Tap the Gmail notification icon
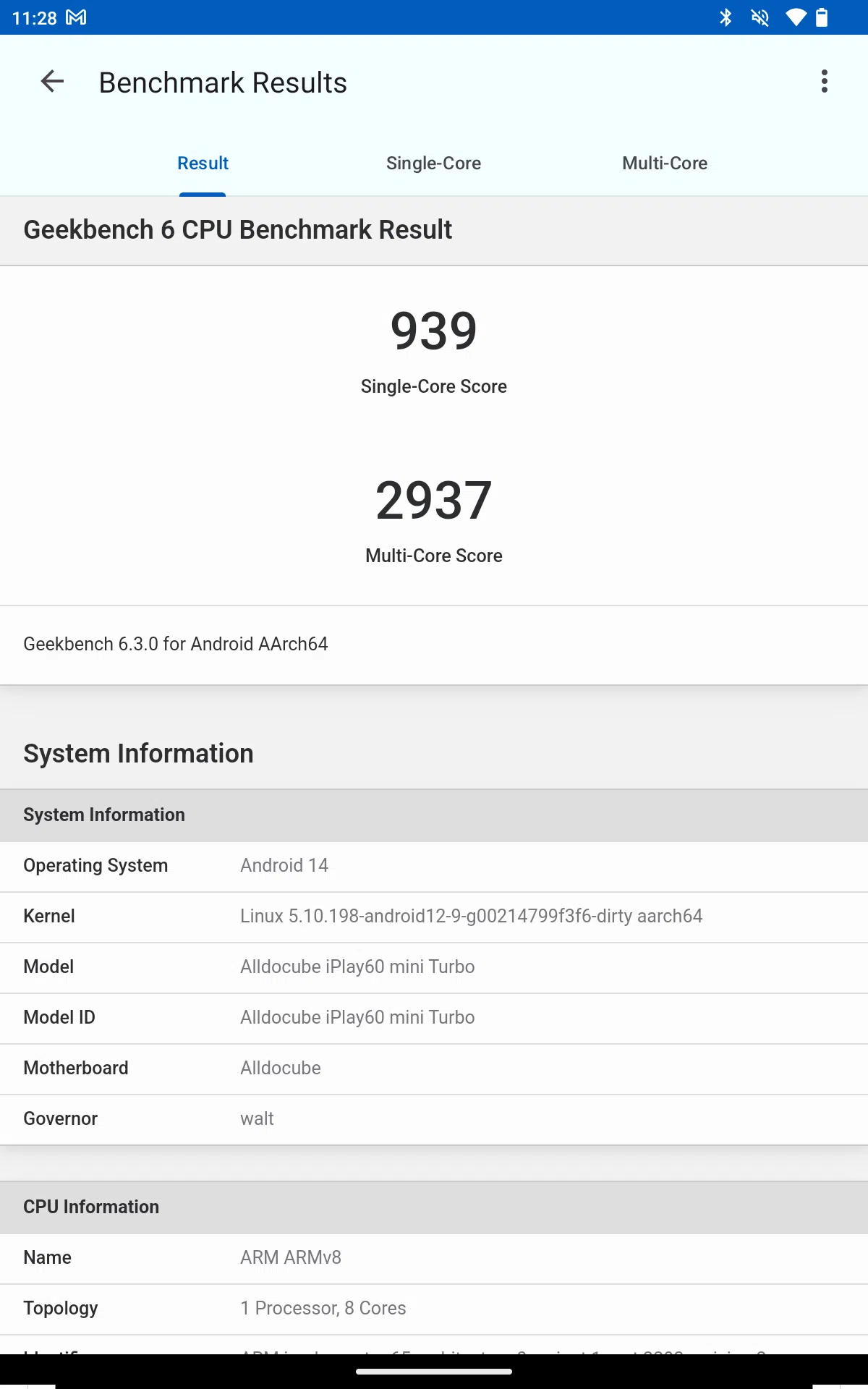This screenshot has width=868, height=1389. point(76,17)
